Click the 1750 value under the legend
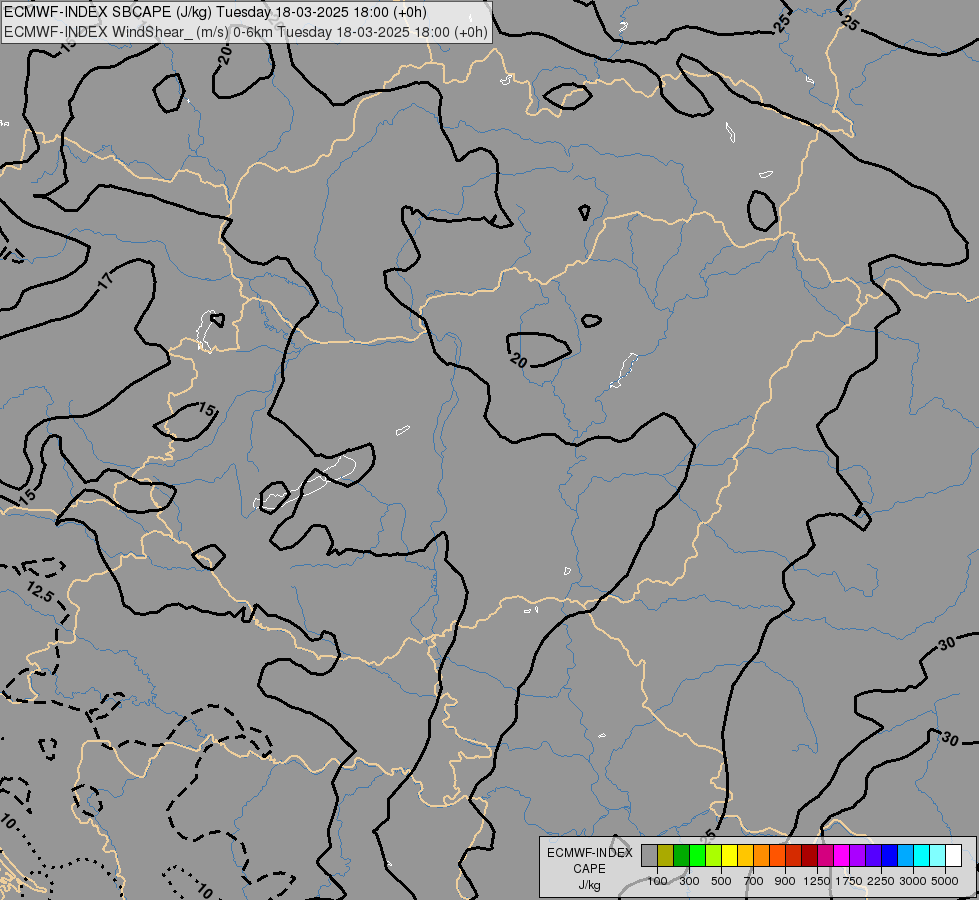This screenshot has height=900, width=979. 849,881
